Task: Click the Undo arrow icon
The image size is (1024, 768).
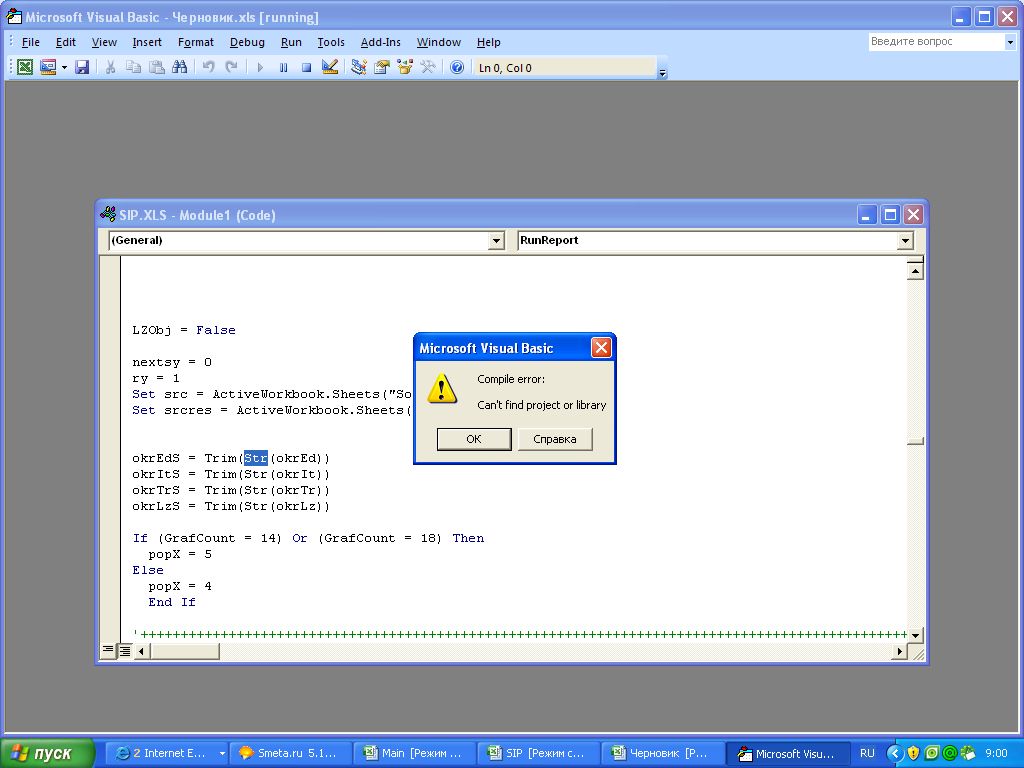Action: coord(208,67)
